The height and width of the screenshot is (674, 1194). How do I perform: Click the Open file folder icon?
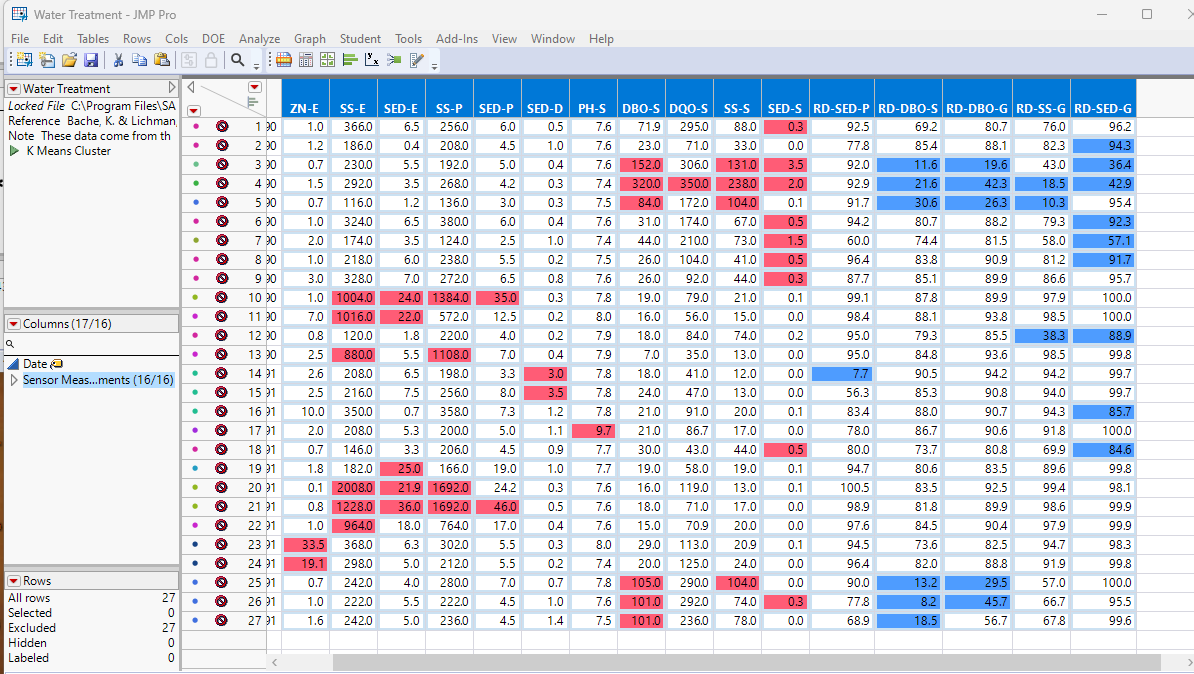(69, 60)
